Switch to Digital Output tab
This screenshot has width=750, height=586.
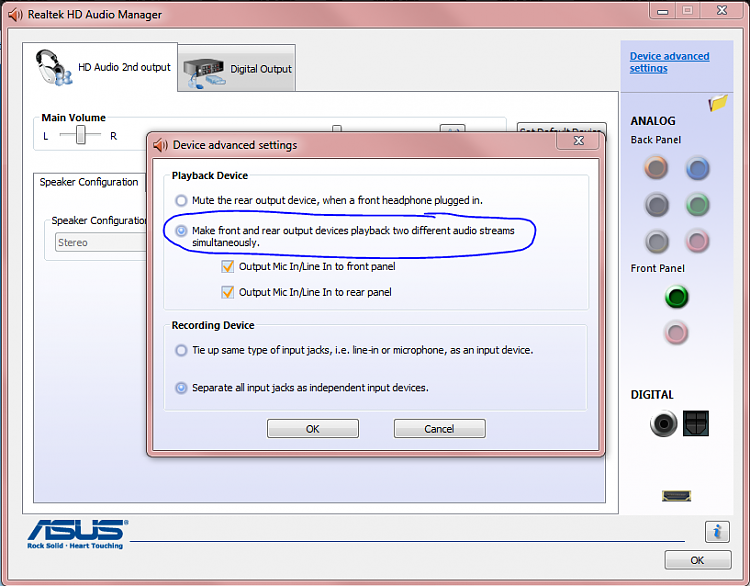236,69
